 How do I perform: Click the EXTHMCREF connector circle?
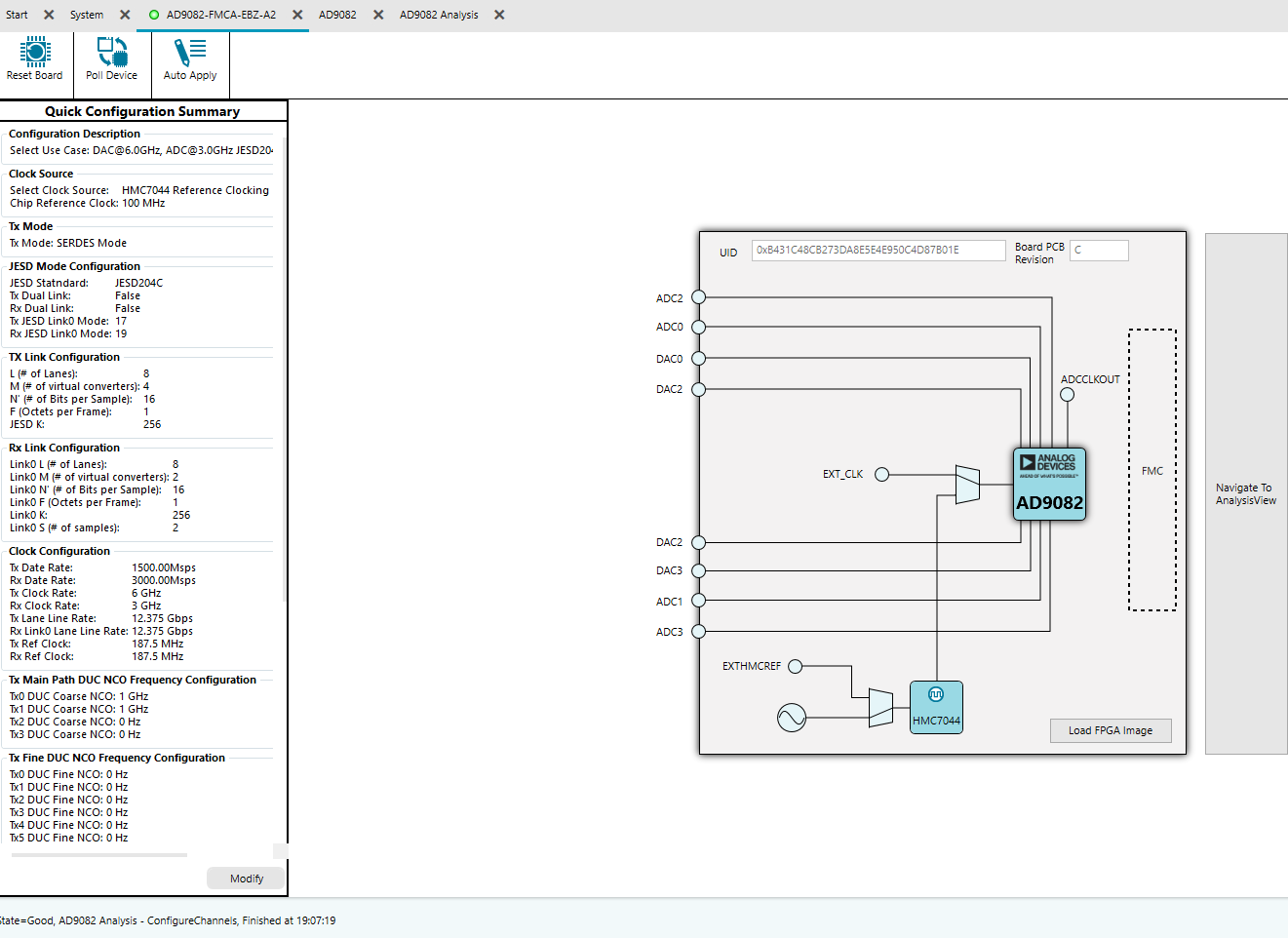(795, 667)
